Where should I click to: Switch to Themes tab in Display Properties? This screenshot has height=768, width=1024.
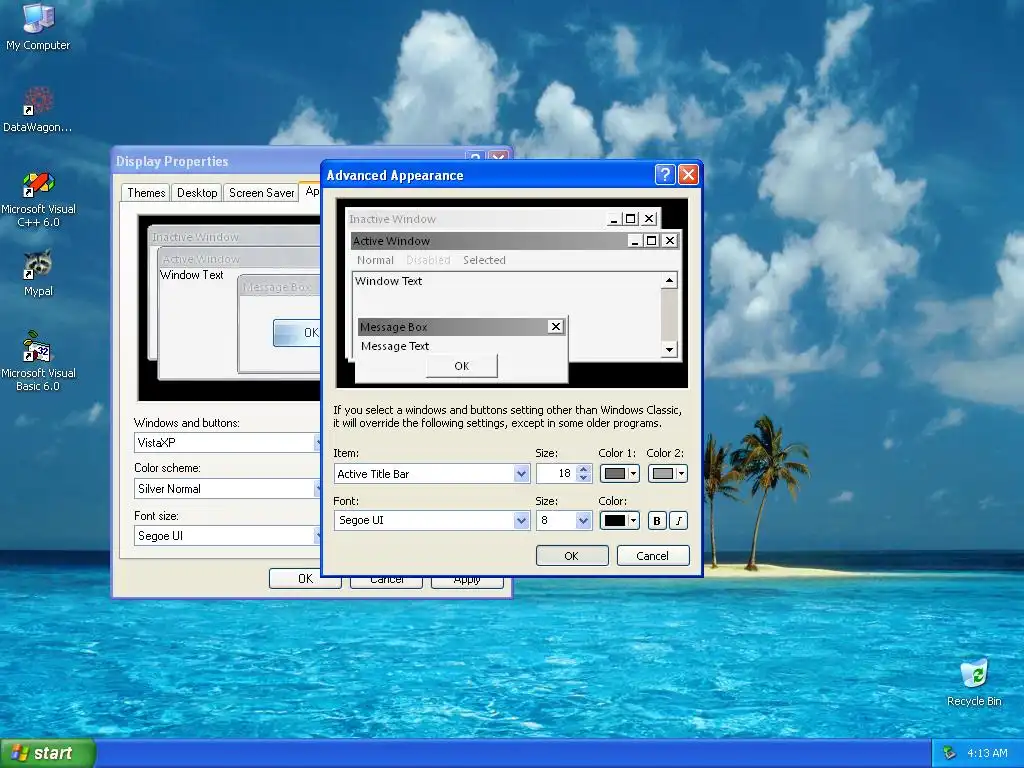click(146, 193)
